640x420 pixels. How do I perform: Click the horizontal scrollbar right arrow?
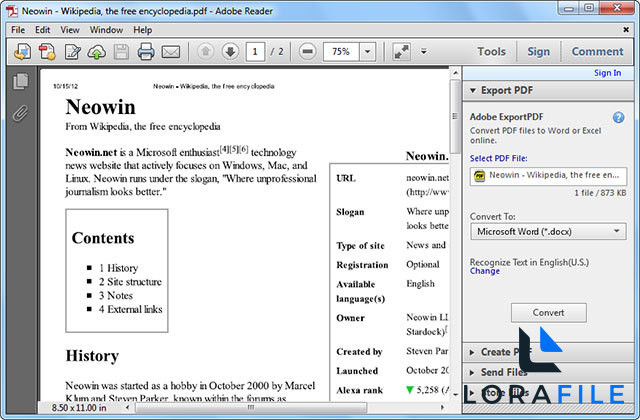[442, 407]
